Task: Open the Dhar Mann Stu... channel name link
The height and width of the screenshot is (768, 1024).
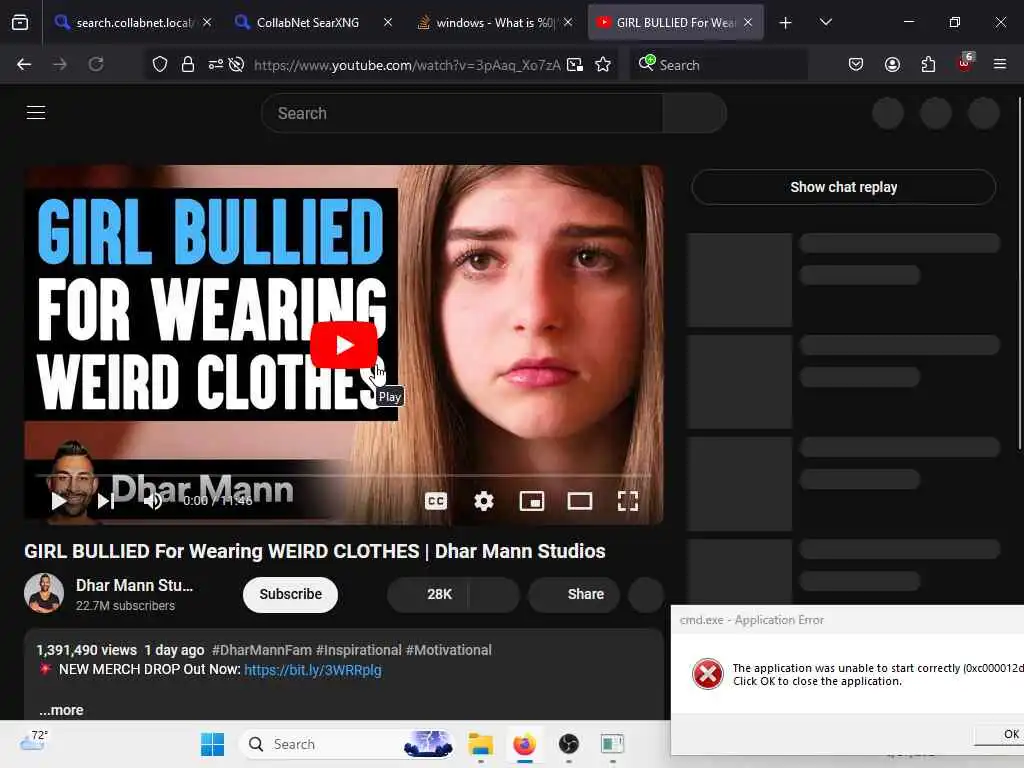Action: [135, 585]
